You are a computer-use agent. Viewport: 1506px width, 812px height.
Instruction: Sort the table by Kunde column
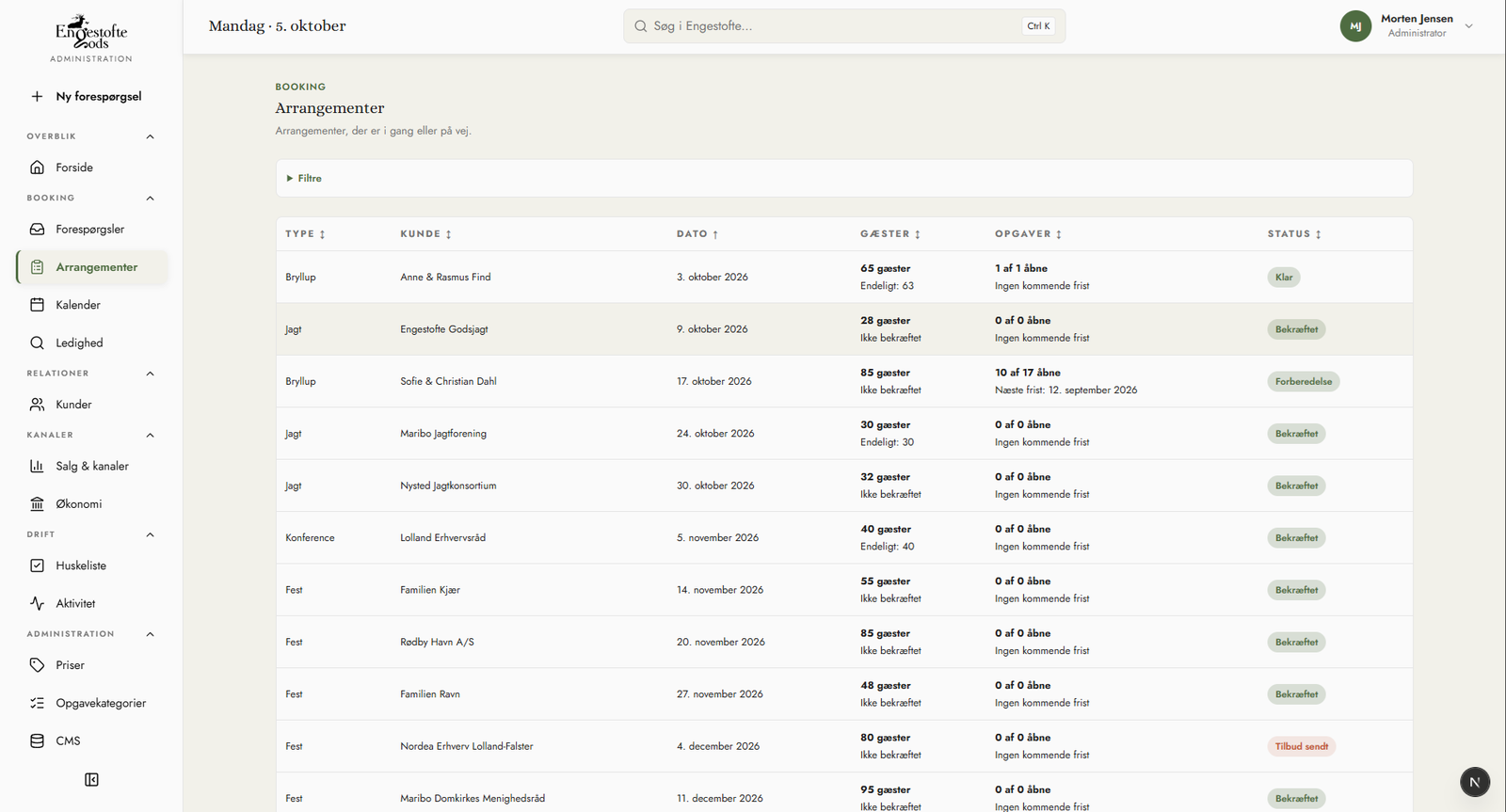pos(425,234)
